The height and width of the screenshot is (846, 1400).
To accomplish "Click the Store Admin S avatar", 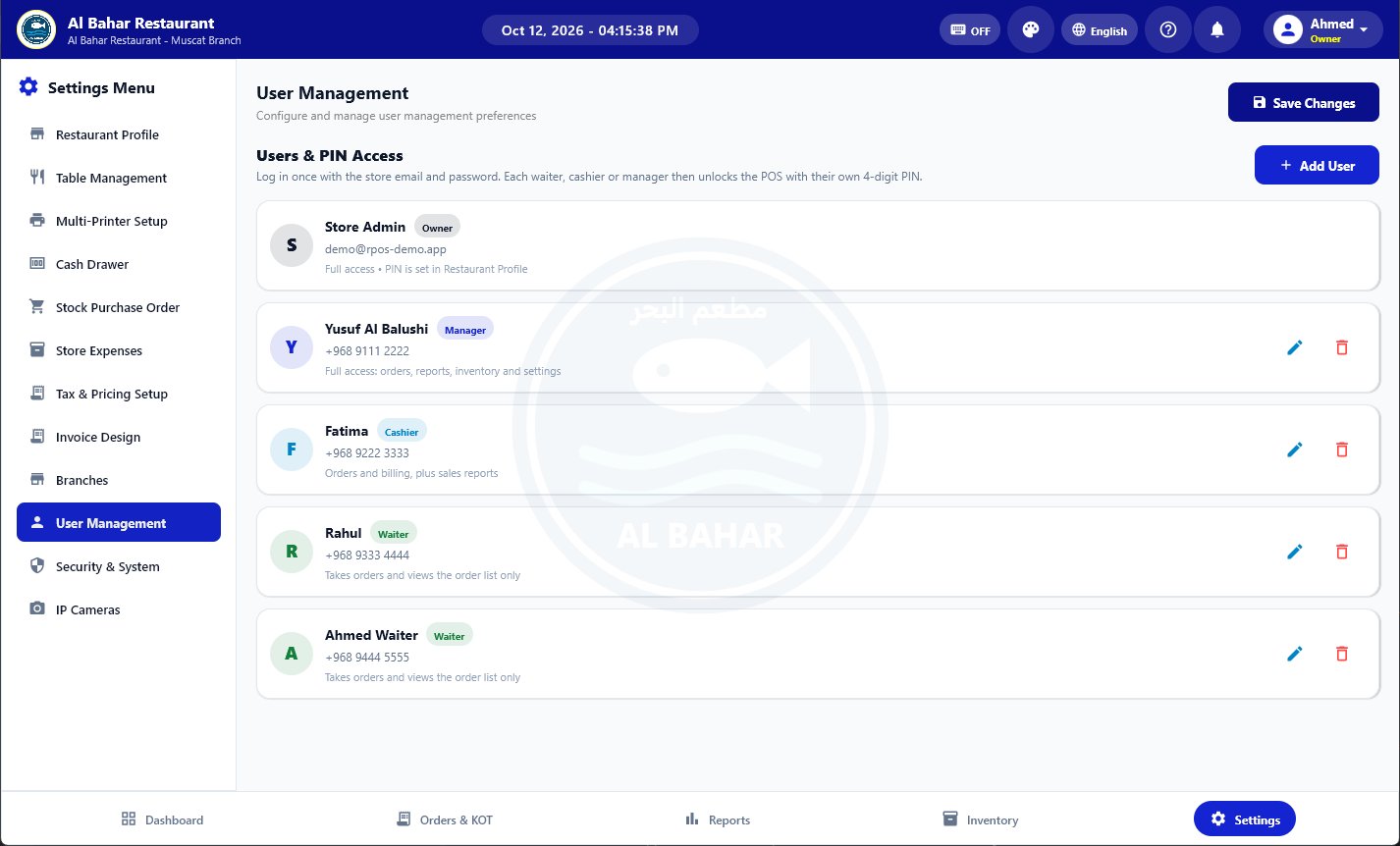I will [292, 245].
